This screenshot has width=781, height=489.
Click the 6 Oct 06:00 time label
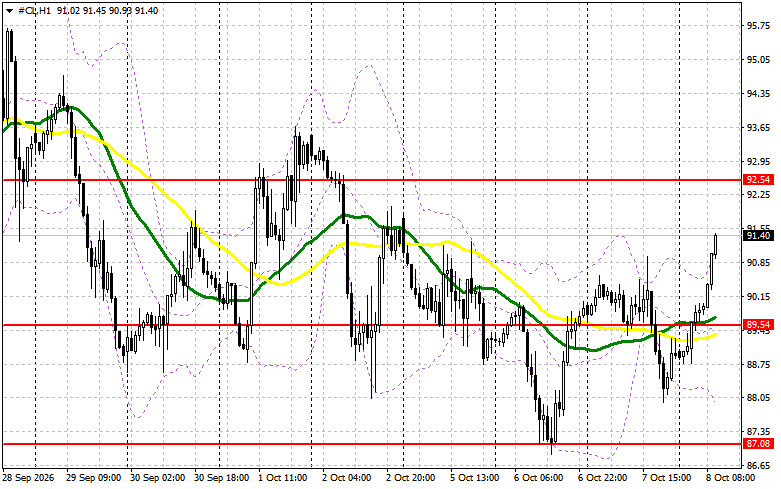pos(539,478)
